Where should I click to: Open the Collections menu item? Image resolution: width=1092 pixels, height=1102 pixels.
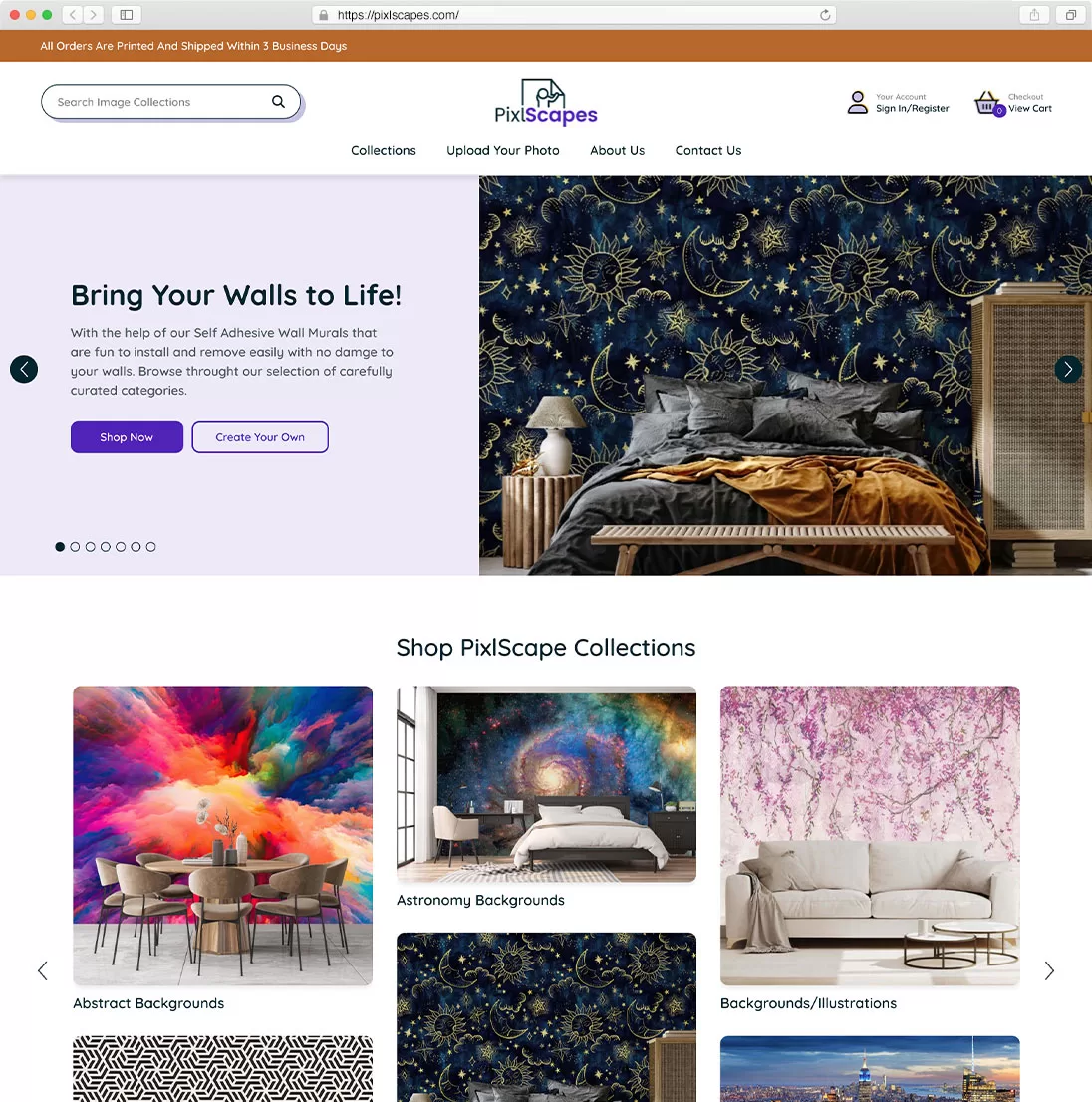coord(383,151)
